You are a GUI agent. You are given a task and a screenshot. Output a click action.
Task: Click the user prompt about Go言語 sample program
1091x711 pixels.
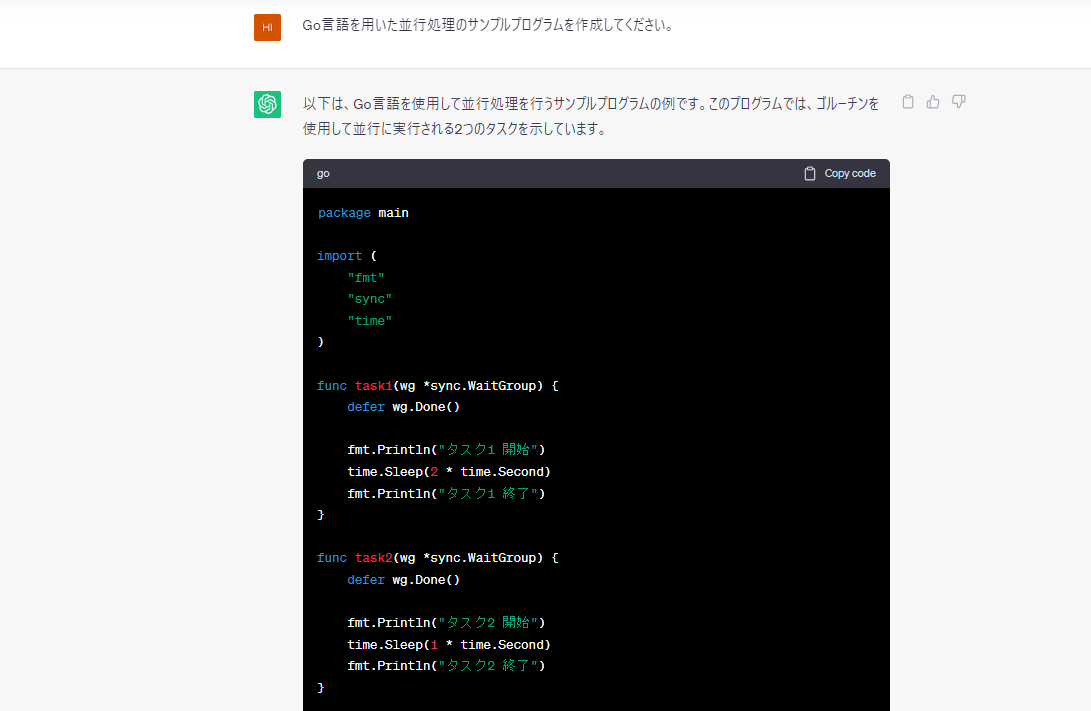(x=488, y=26)
